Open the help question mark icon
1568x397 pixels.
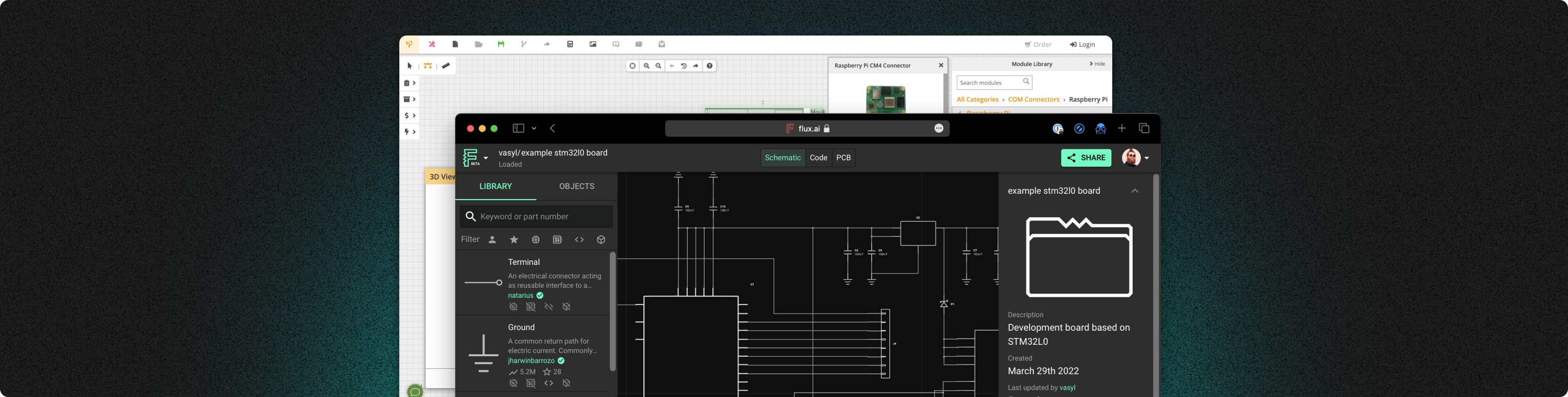click(710, 66)
